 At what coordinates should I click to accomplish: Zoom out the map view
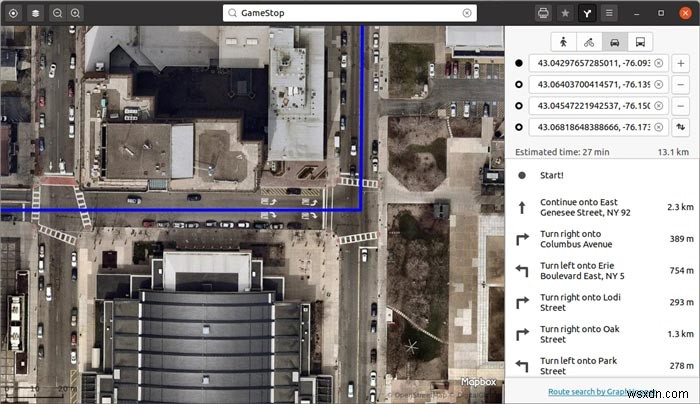point(58,13)
